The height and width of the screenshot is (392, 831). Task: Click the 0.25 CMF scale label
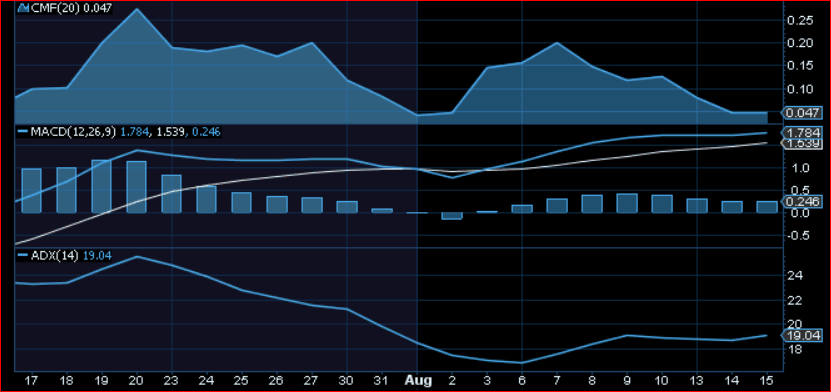click(800, 20)
